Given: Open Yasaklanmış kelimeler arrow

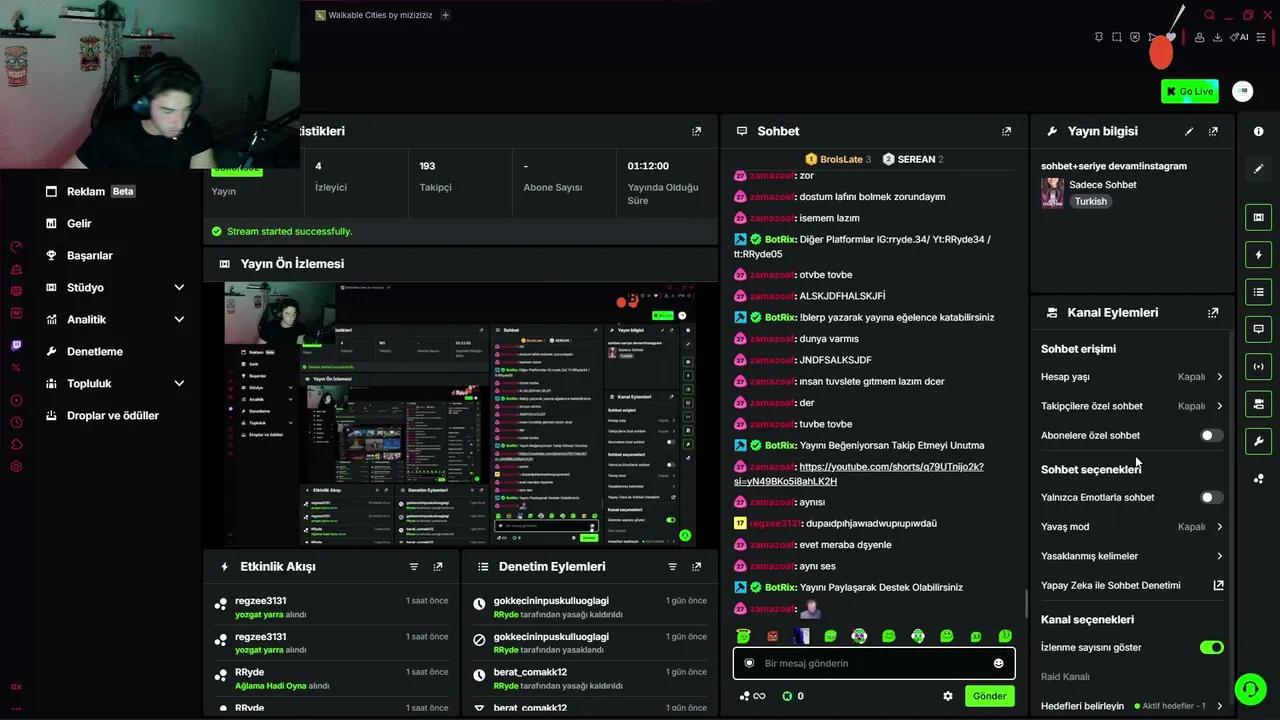Looking at the screenshot, I should click(1219, 556).
